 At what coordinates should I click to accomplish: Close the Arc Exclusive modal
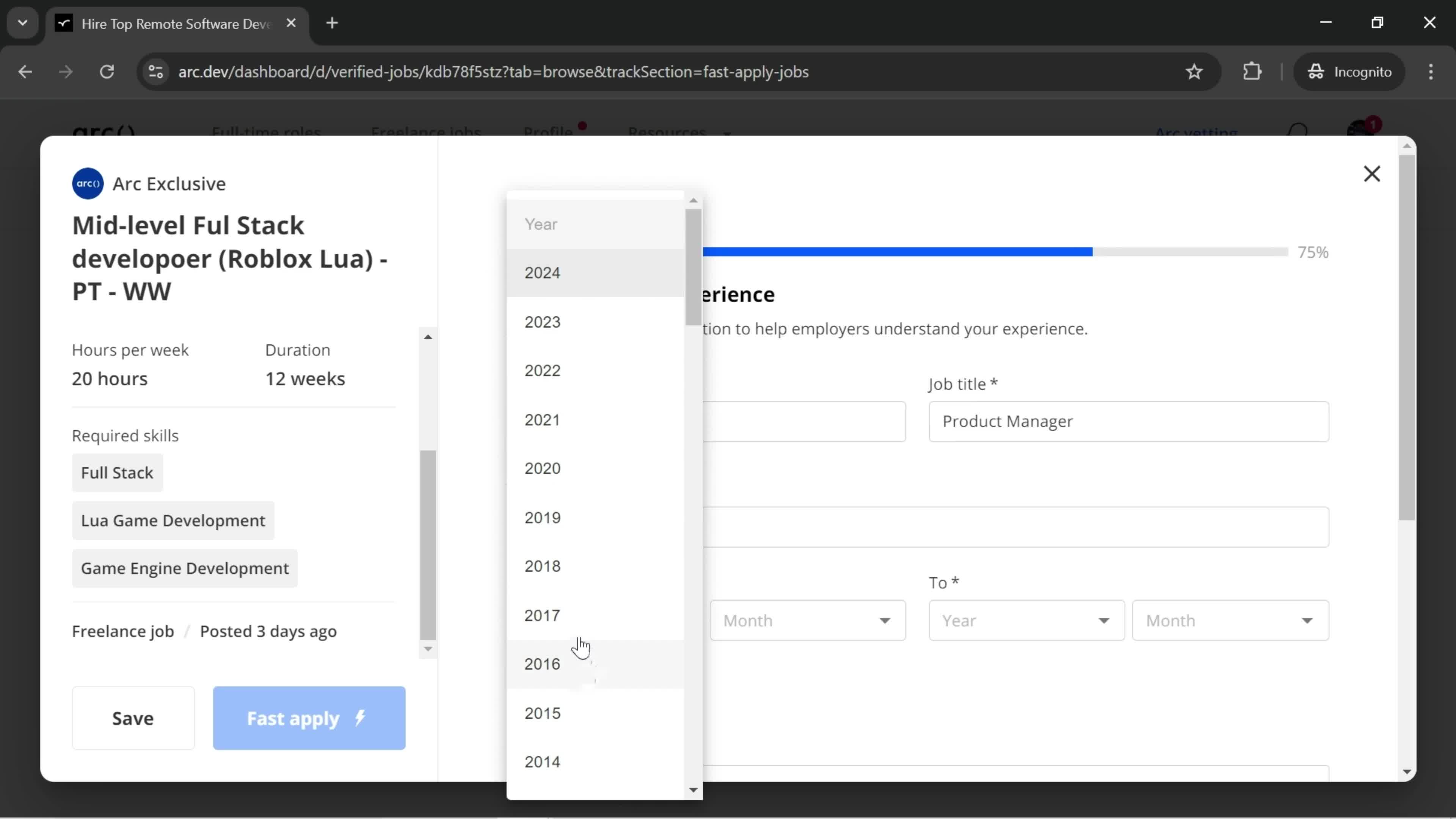[1372, 173]
